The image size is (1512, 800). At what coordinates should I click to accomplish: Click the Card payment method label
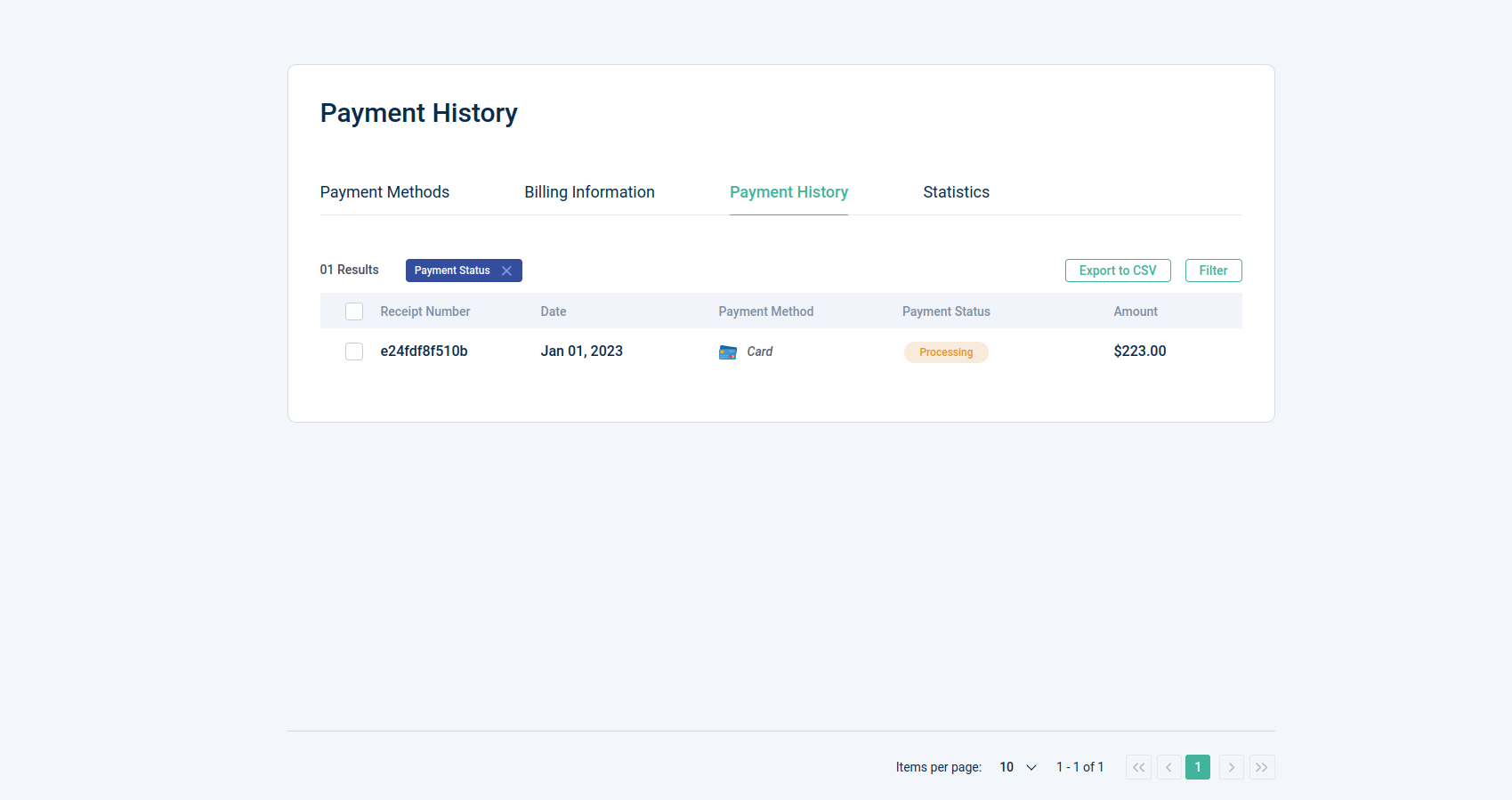[760, 352]
